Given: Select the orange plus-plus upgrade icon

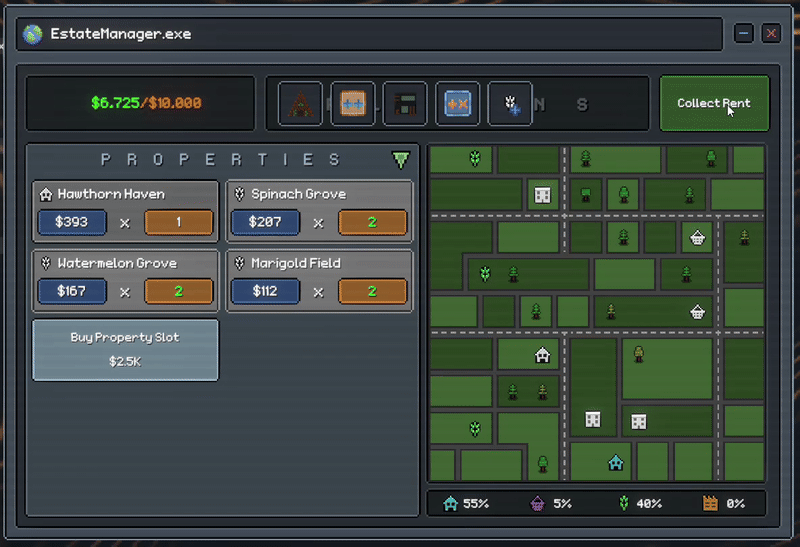Looking at the screenshot, I should pyautogui.click(x=352, y=104).
